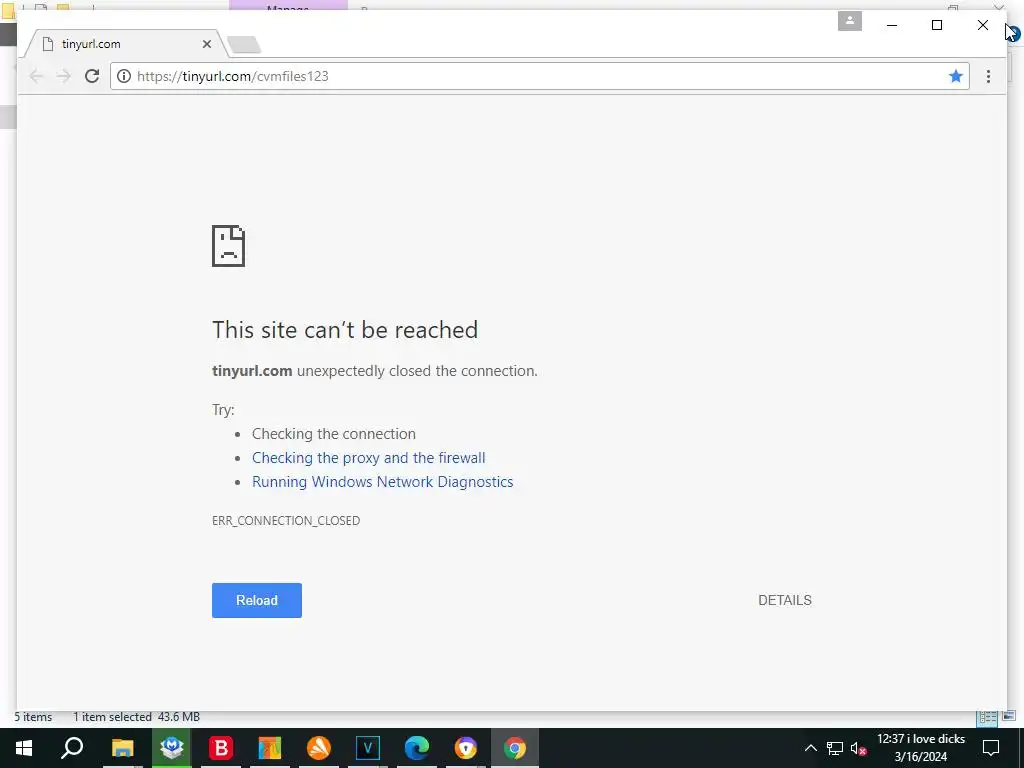Viewport: 1024px width, 768px height.
Task: Maximize the Chrome window
Action: [936, 25]
